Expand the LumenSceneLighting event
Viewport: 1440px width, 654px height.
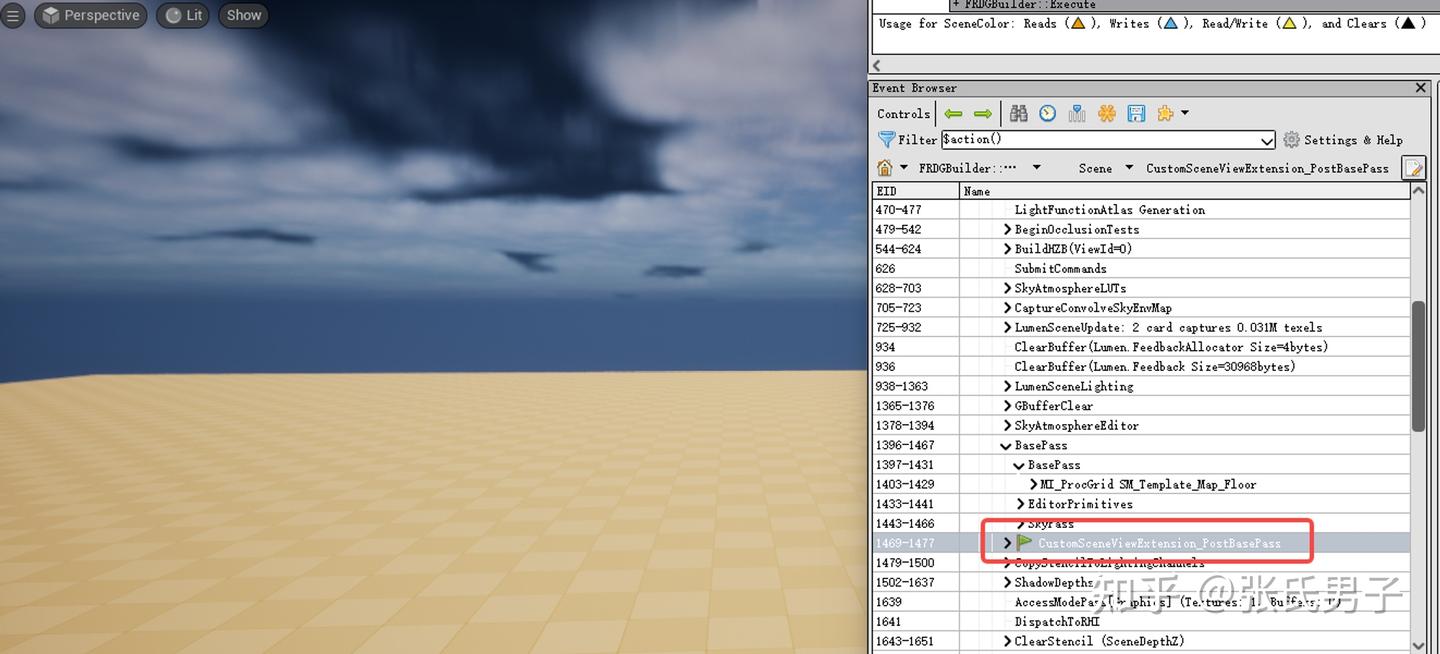[x=1007, y=385]
